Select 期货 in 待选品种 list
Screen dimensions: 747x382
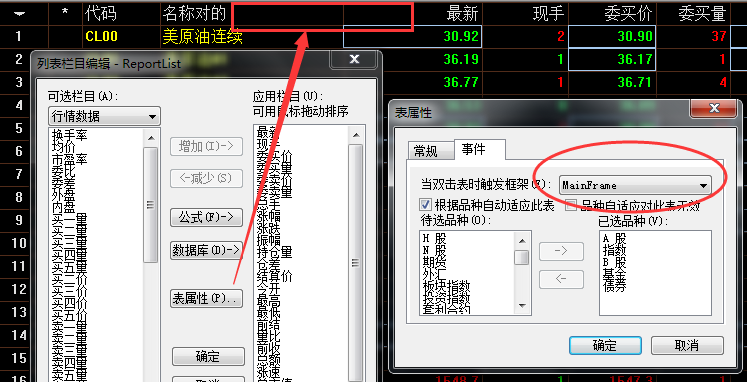pos(434,262)
